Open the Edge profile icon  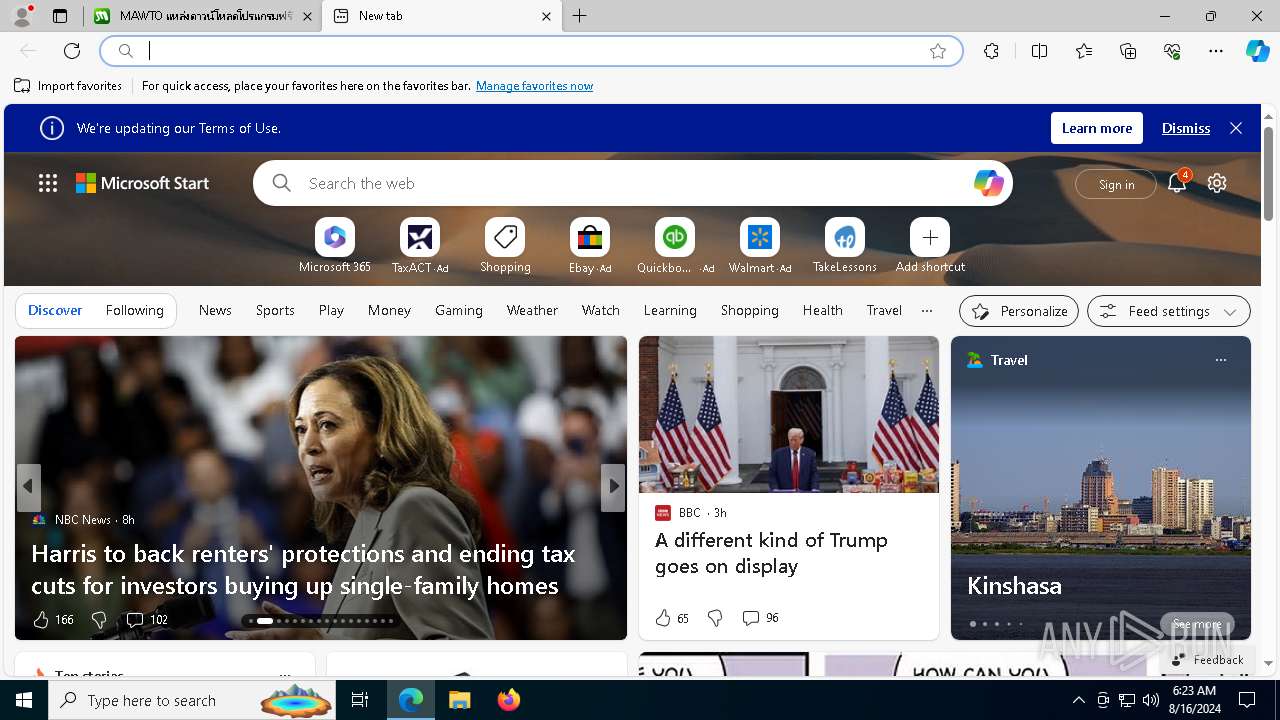click(21, 16)
